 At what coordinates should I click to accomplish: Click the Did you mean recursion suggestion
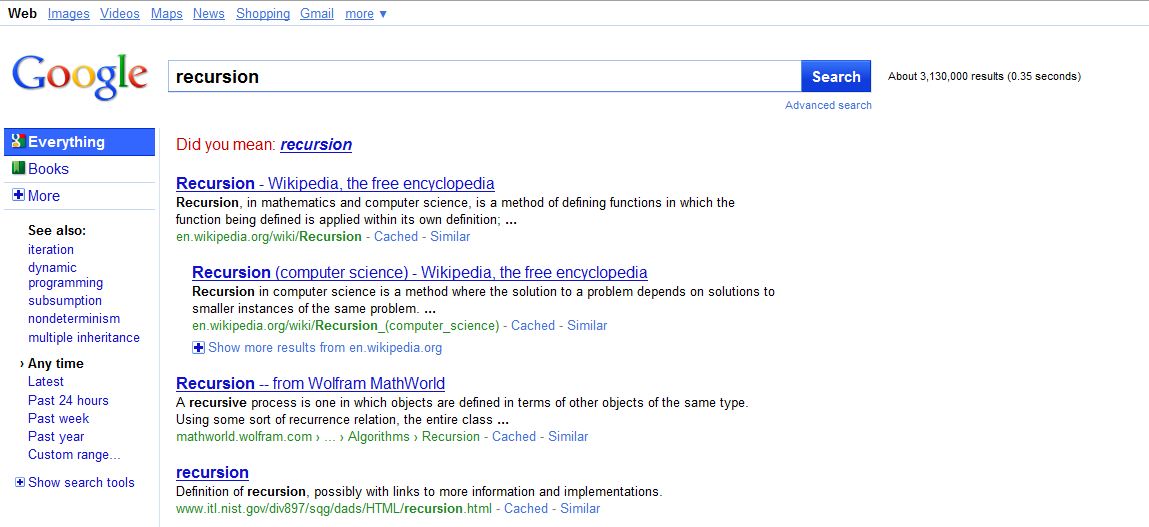316,144
